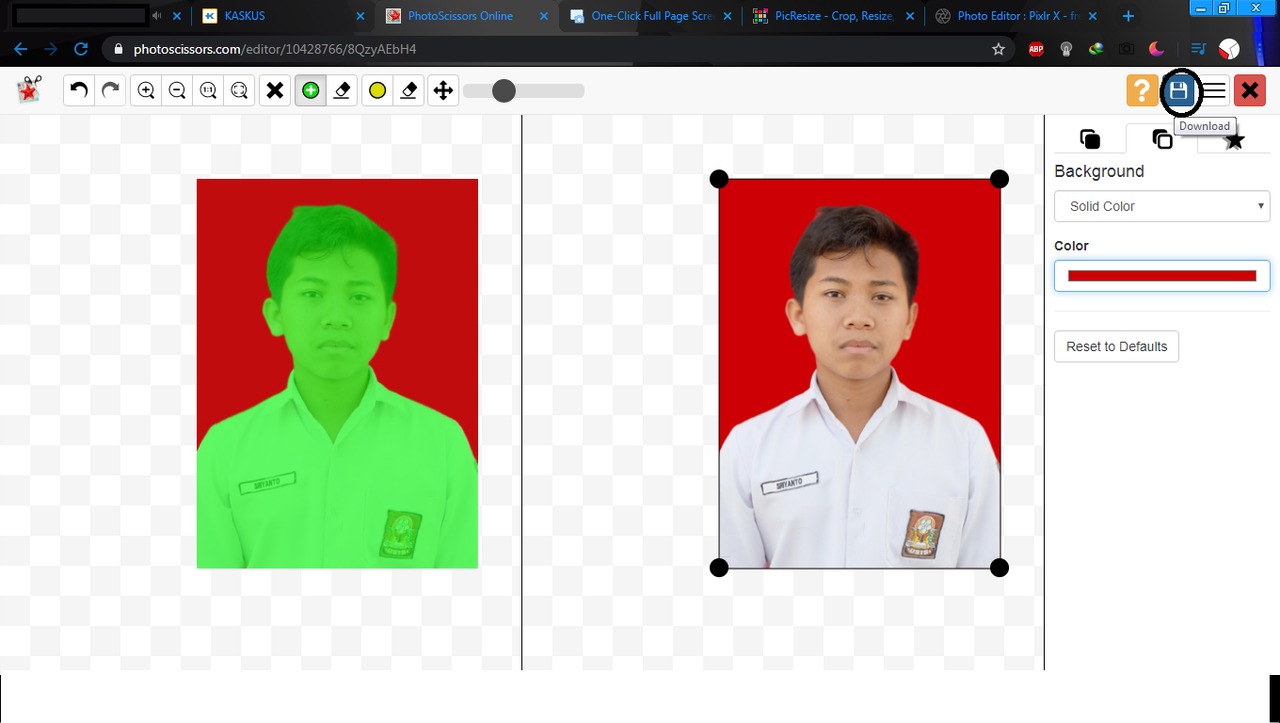Viewport: 1280px width, 723px height.
Task: Click the result photo with red background
Action: point(859,373)
